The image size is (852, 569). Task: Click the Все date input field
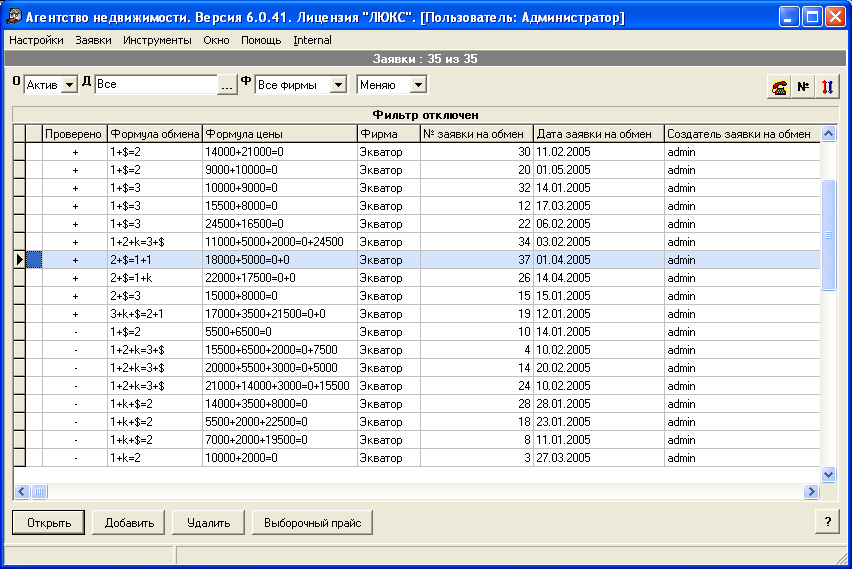[x=156, y=84]
